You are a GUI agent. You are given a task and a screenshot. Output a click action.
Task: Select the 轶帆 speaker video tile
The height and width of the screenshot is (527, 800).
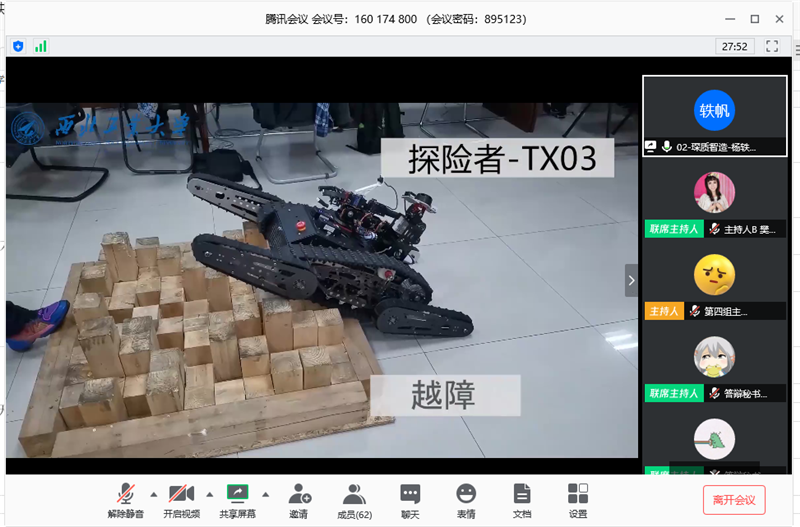click(x=714, y=116)
